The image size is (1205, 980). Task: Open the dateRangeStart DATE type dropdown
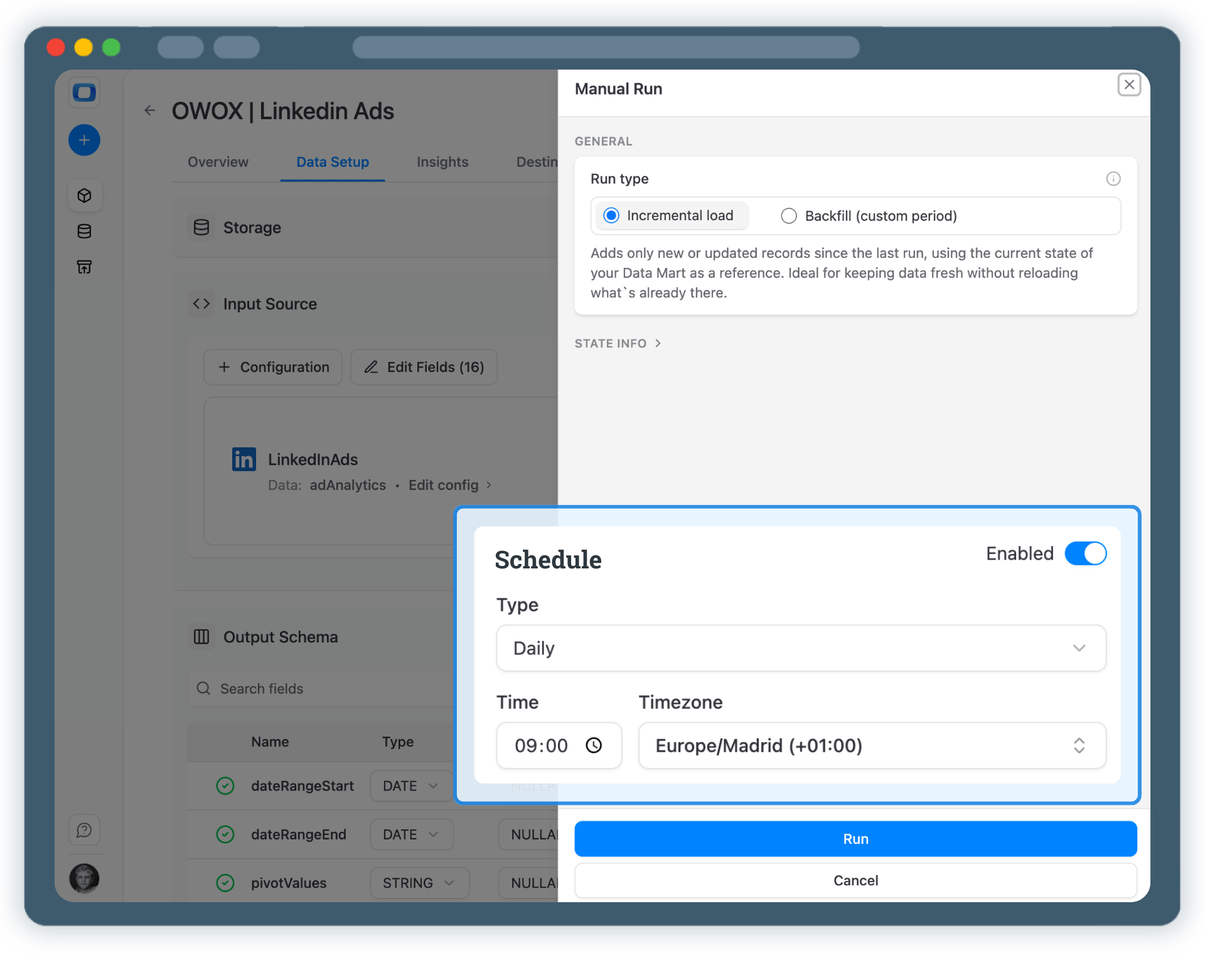tap(411, 786)
